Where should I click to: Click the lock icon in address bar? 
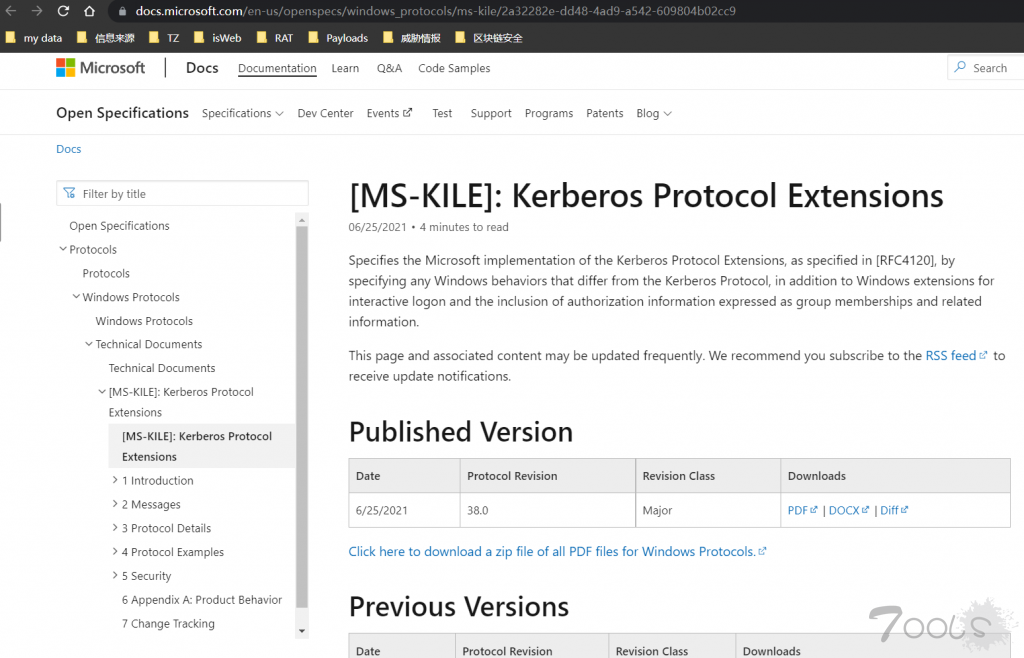(x=122, y=11)
